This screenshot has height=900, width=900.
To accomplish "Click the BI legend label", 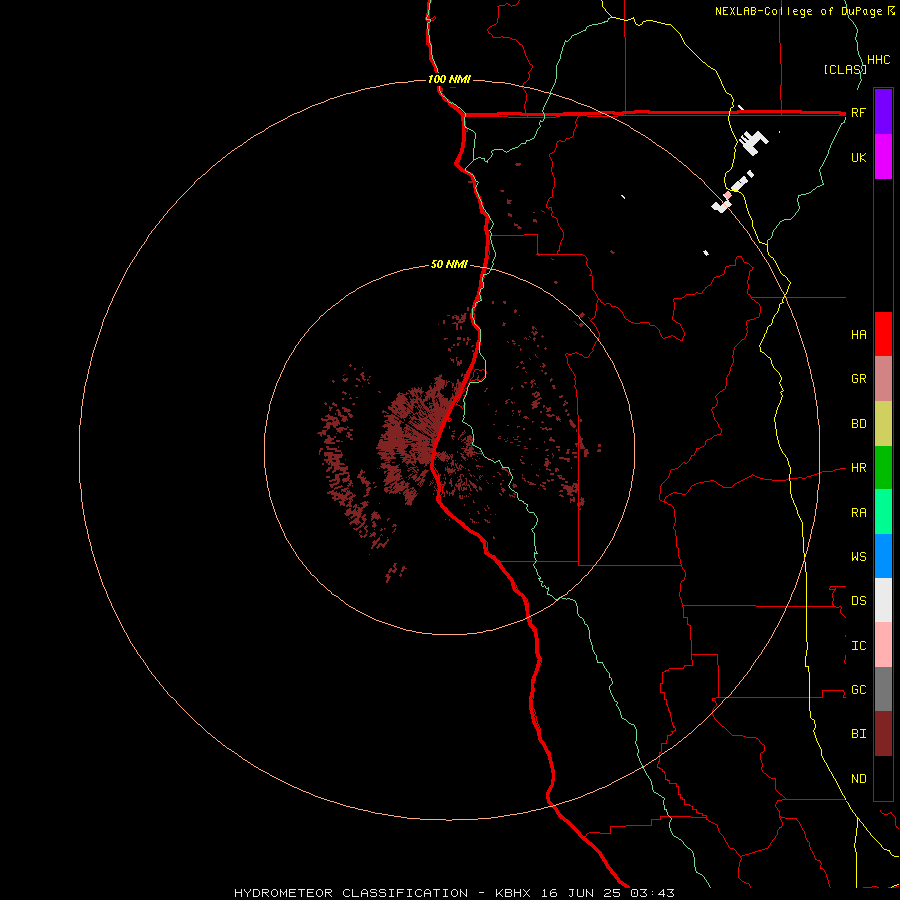I will pyautogui.click(x=858, y=734).
